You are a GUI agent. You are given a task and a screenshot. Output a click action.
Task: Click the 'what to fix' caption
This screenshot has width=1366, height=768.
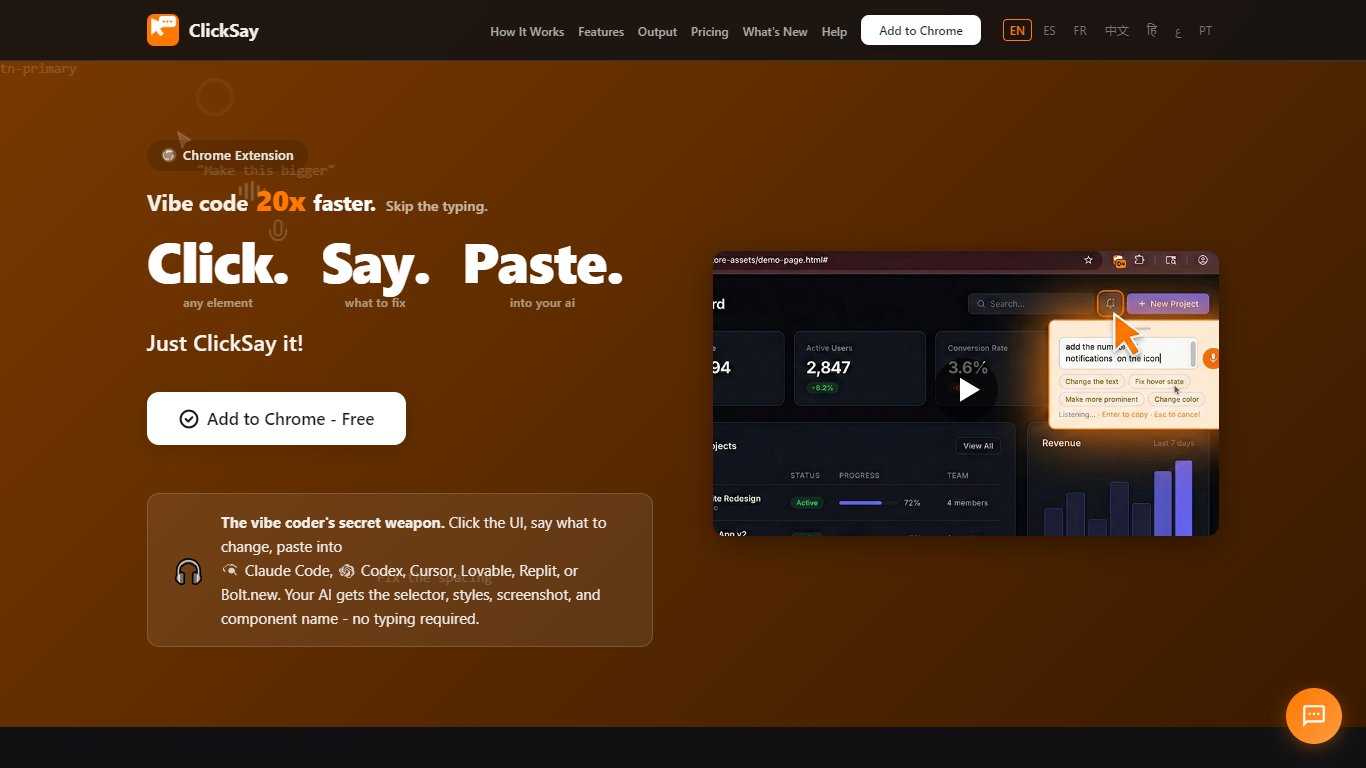click(375, 303)
